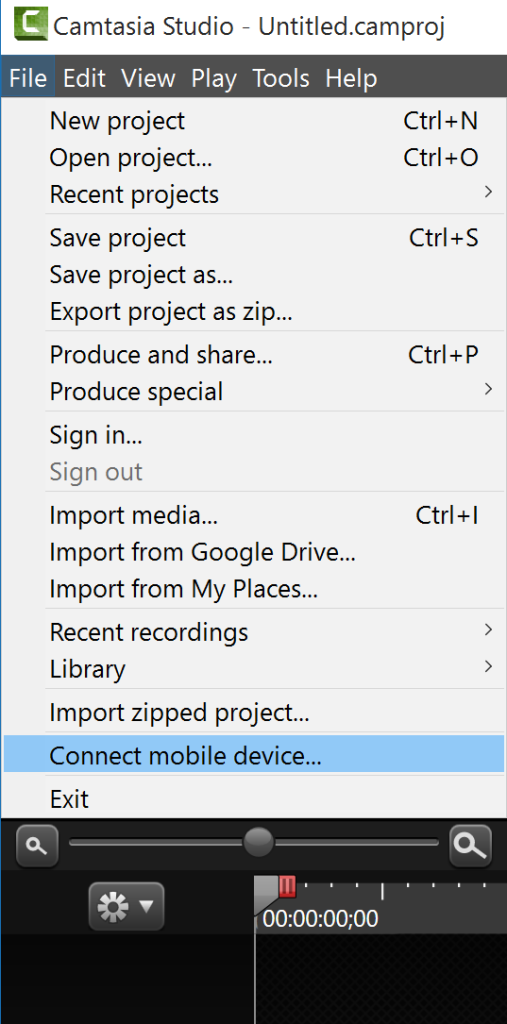Click the Camtasia Studio logo icon
507x1024 pixels.
[x=31, y=24]
